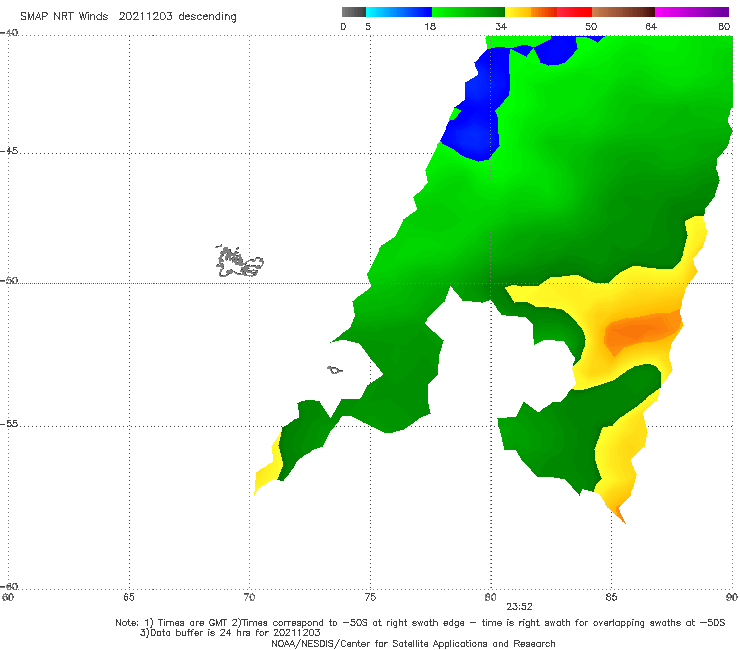Viewport: 740px width, 650px height.
Task: Click the swath time "23:52"
Action: click(x=519, y=607)
